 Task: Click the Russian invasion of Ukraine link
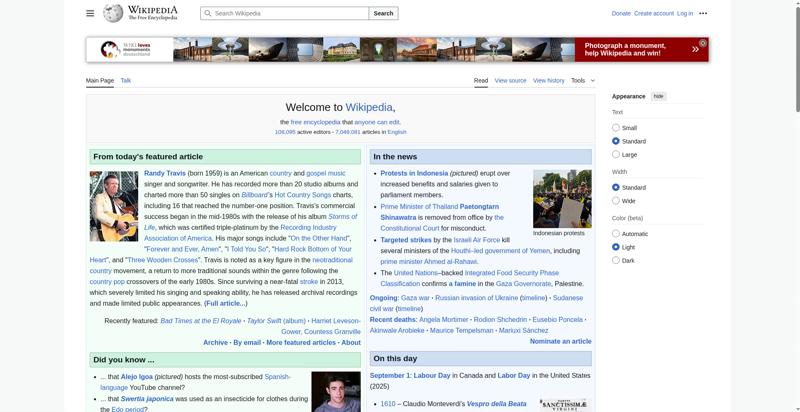(477, 298)
